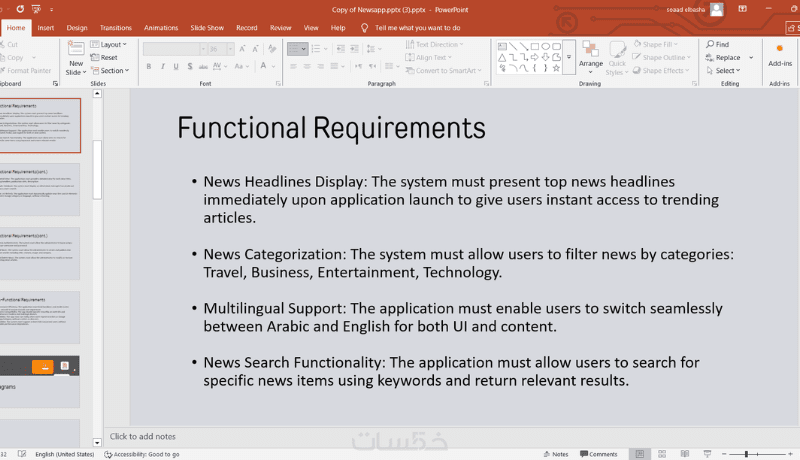This screenshot has height=460, width=800.
Task: Click the Replace button
Action: pos(723,58)
